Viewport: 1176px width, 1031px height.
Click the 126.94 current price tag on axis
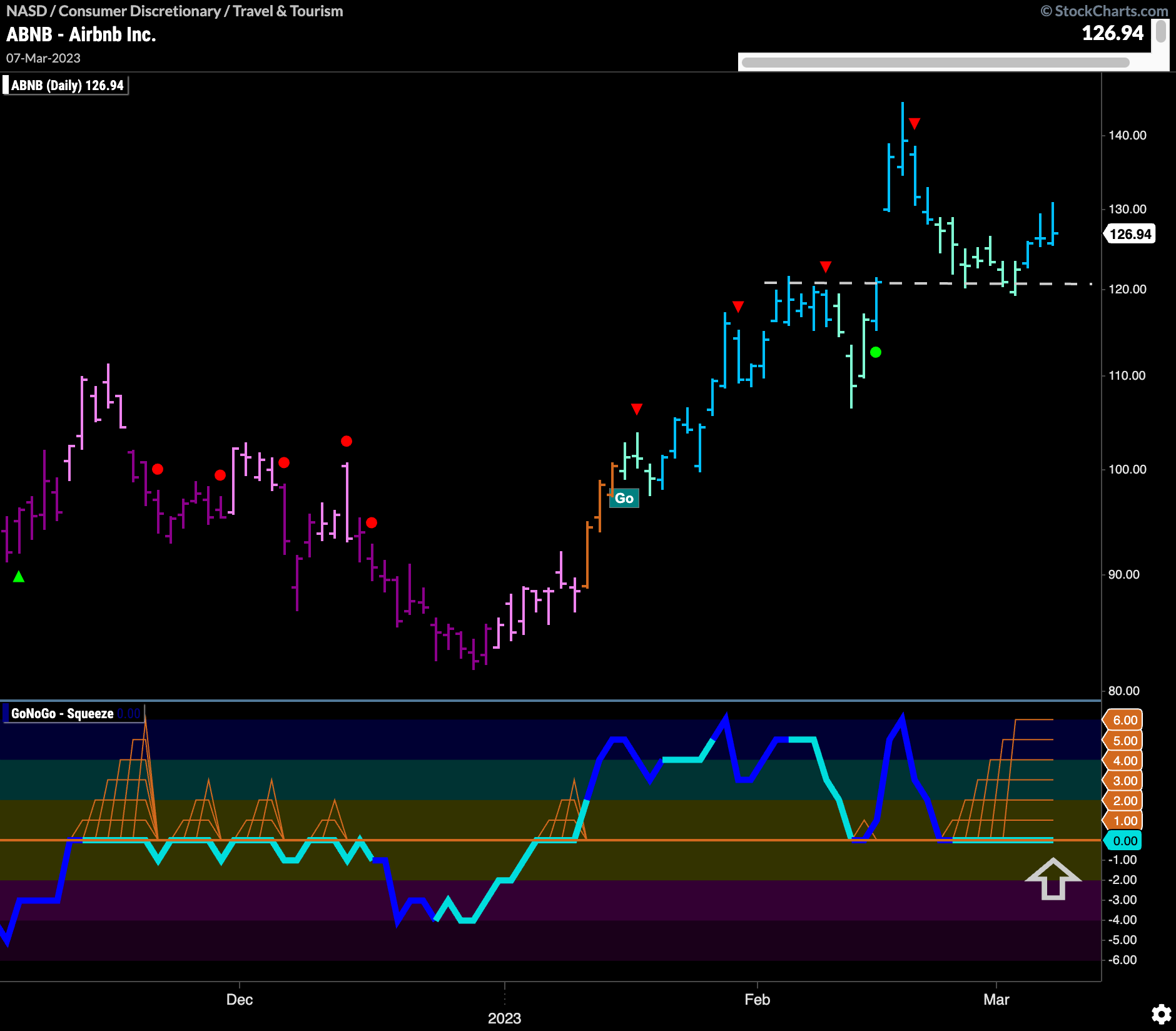pyautogui.click(x=1130, y=234)
